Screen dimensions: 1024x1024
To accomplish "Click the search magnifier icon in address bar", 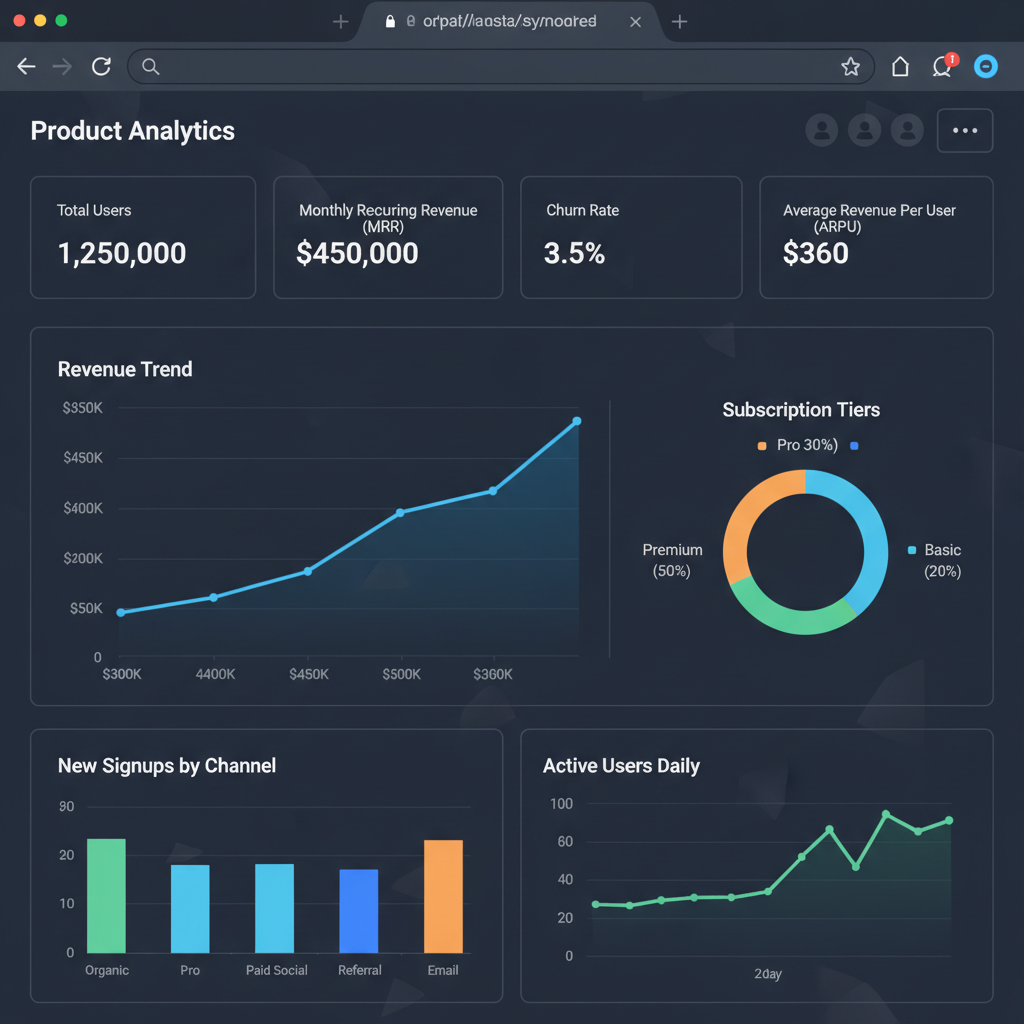I will point(151,67).
